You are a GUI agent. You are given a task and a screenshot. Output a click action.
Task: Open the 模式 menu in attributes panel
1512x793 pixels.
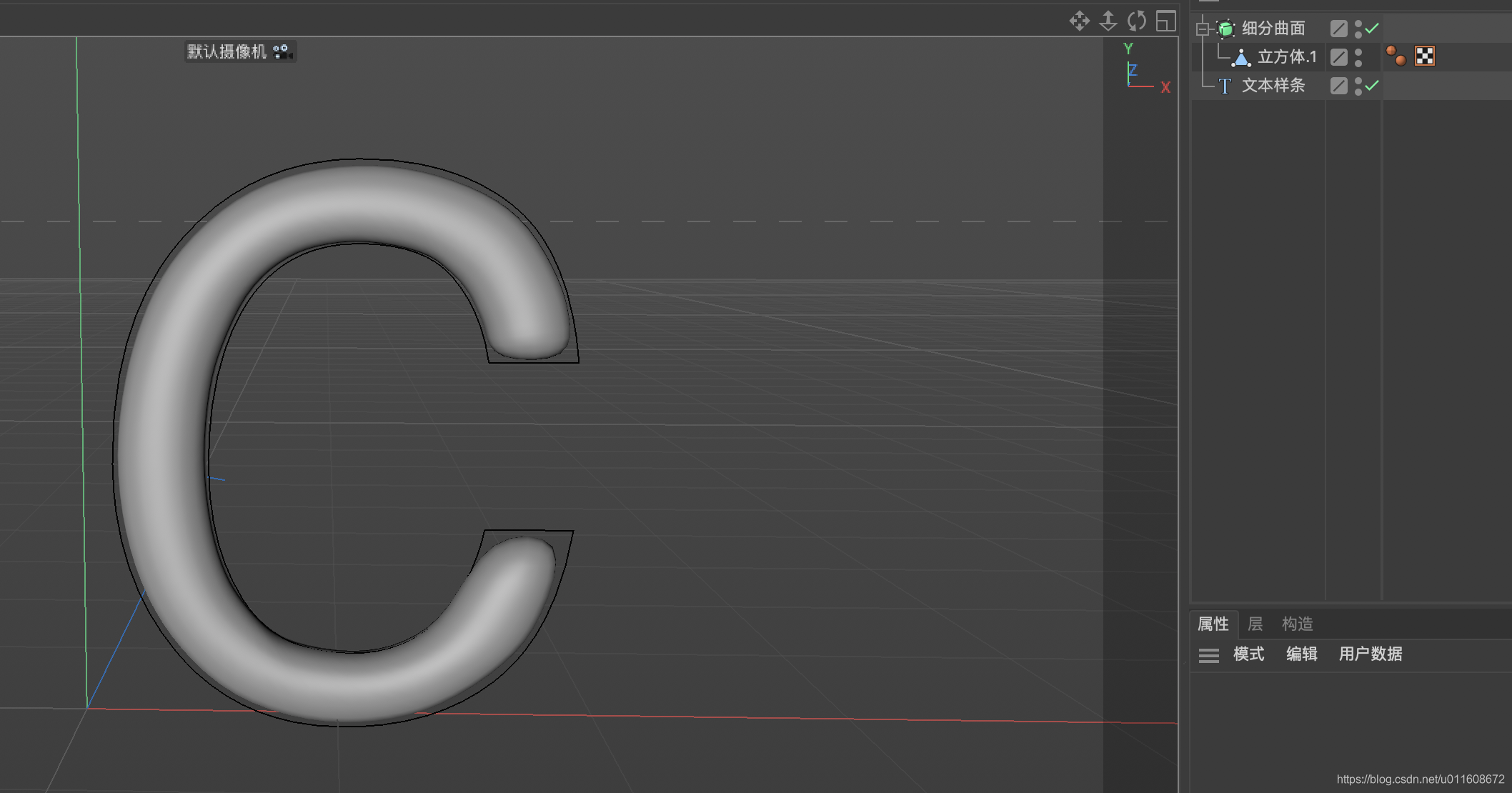(1248, 654)
